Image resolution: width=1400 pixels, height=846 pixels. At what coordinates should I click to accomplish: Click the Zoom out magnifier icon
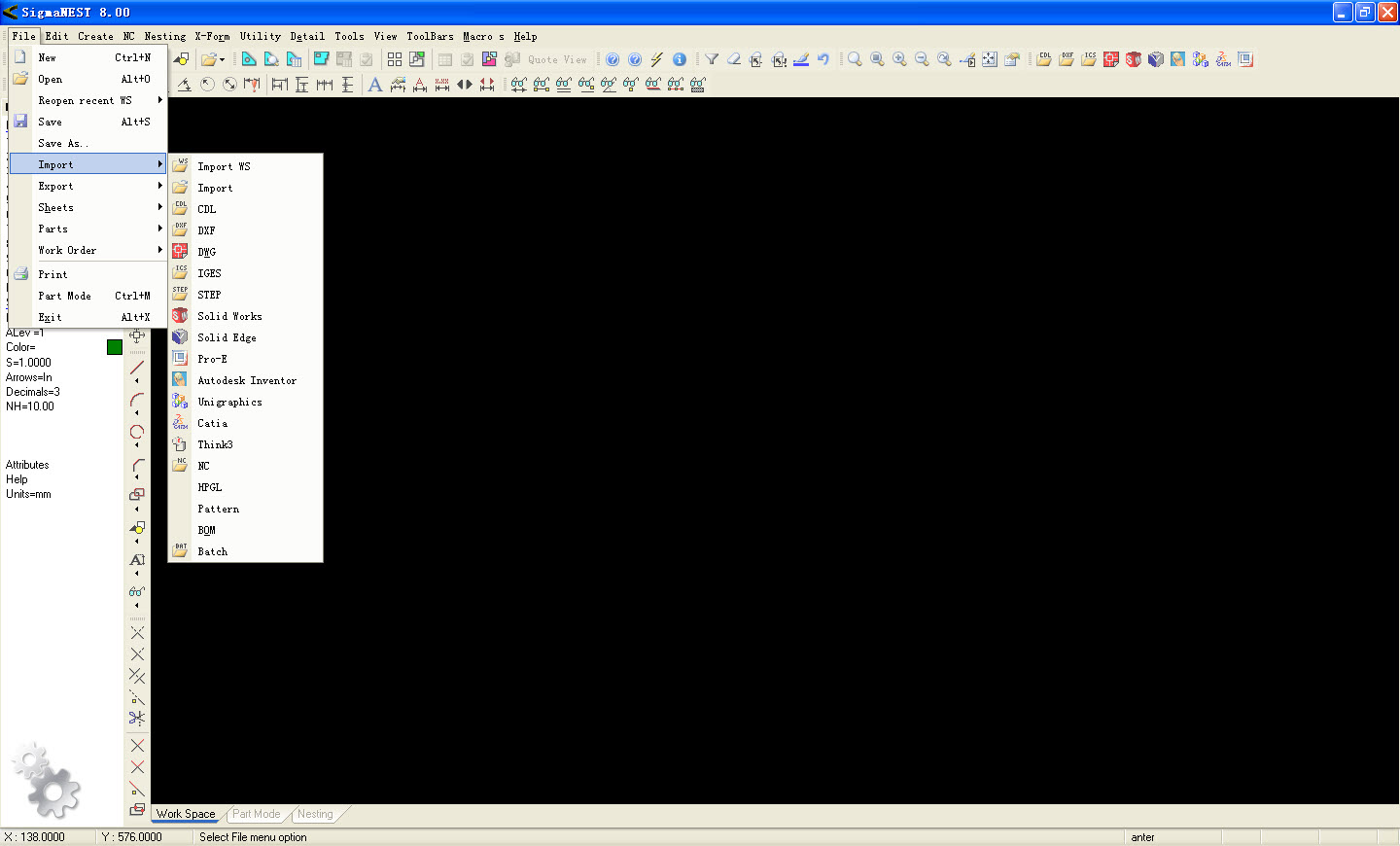[x=922, y=59]
